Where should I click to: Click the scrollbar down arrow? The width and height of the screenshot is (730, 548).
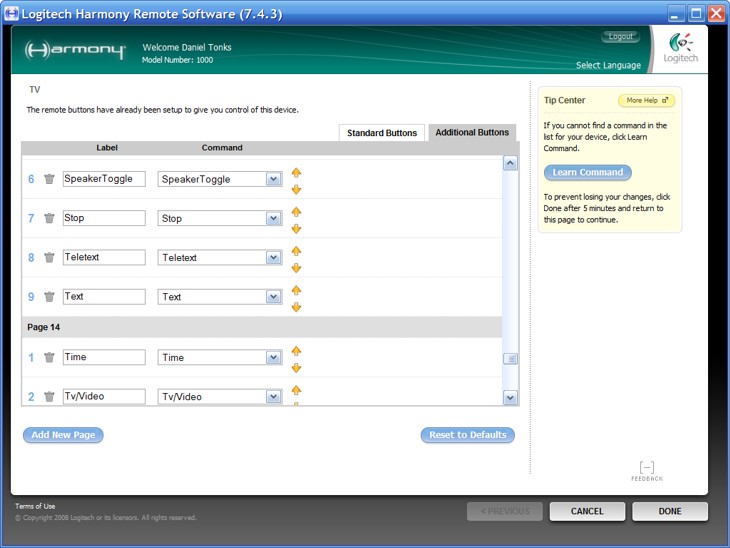[x=510, y=398]
